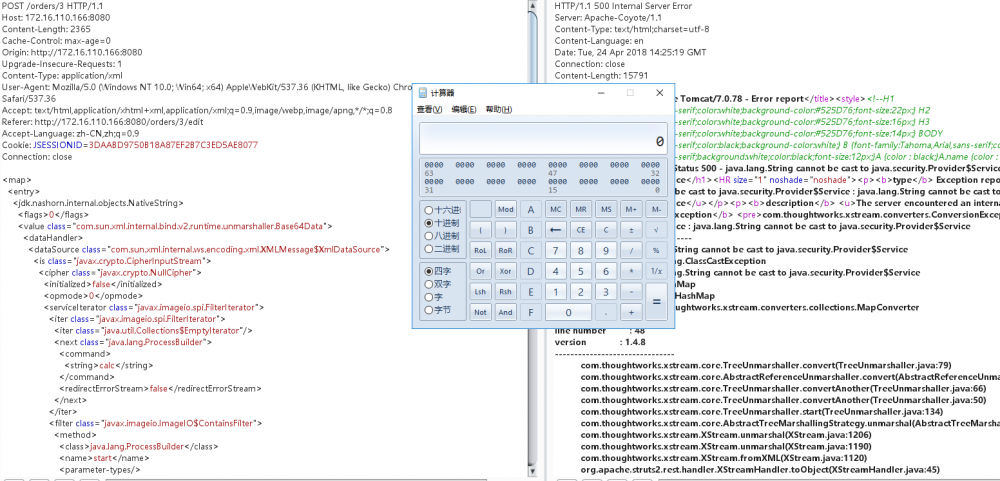
Task: Click the number 8 key
Action: pyautogui.click(x=580, y=251)
